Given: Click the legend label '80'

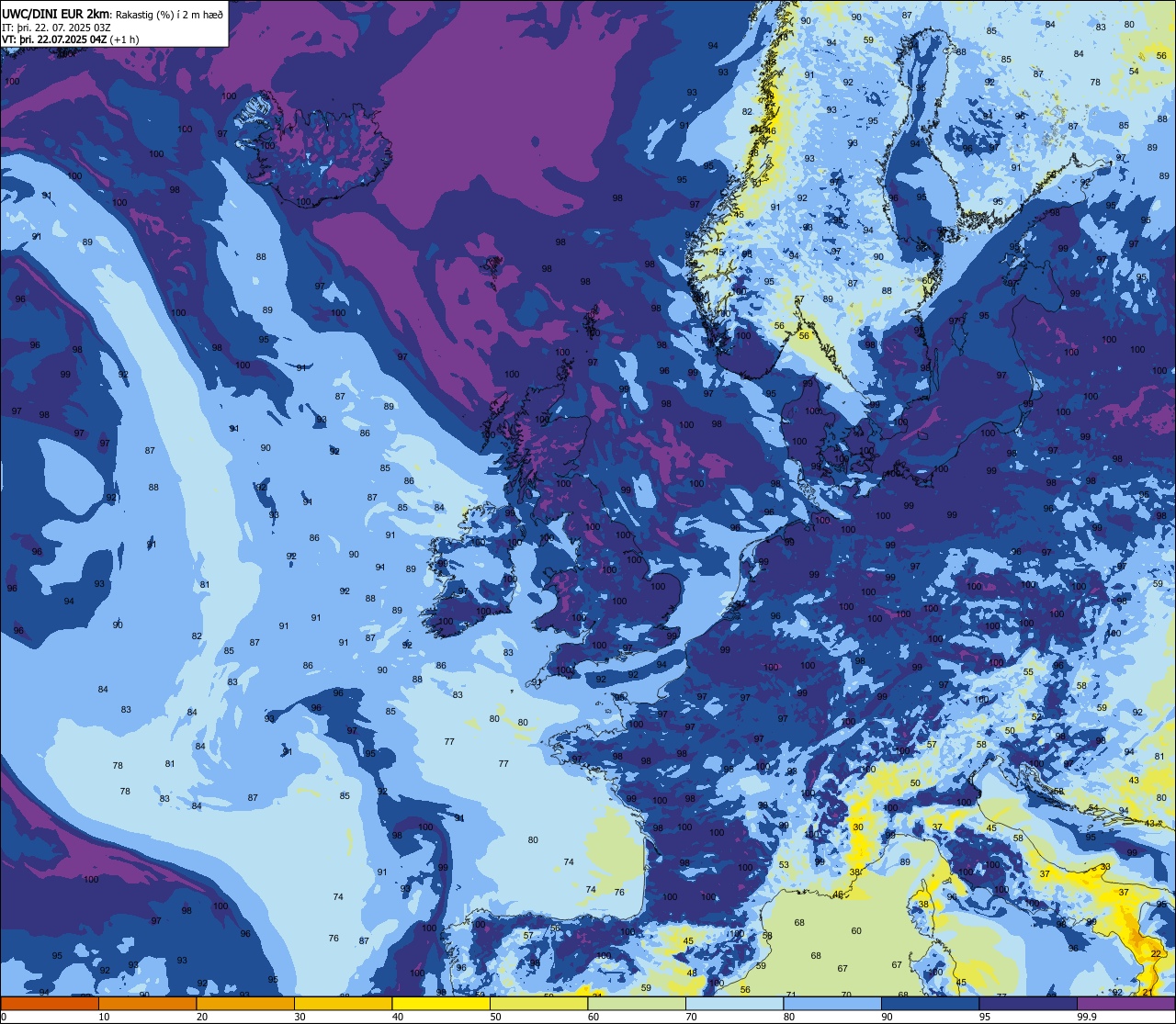Looking at the screenshot, I should point(789,1017).
